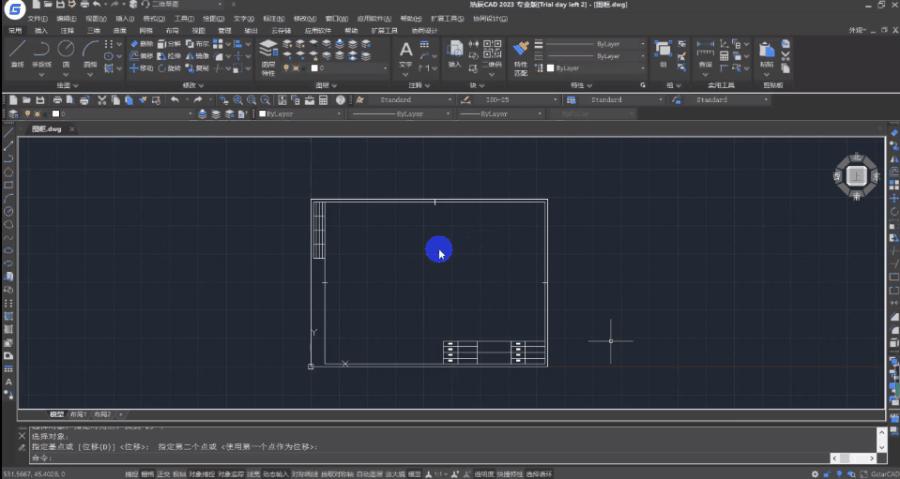Open the File menu in the menu bar

[x=37, y=19]
